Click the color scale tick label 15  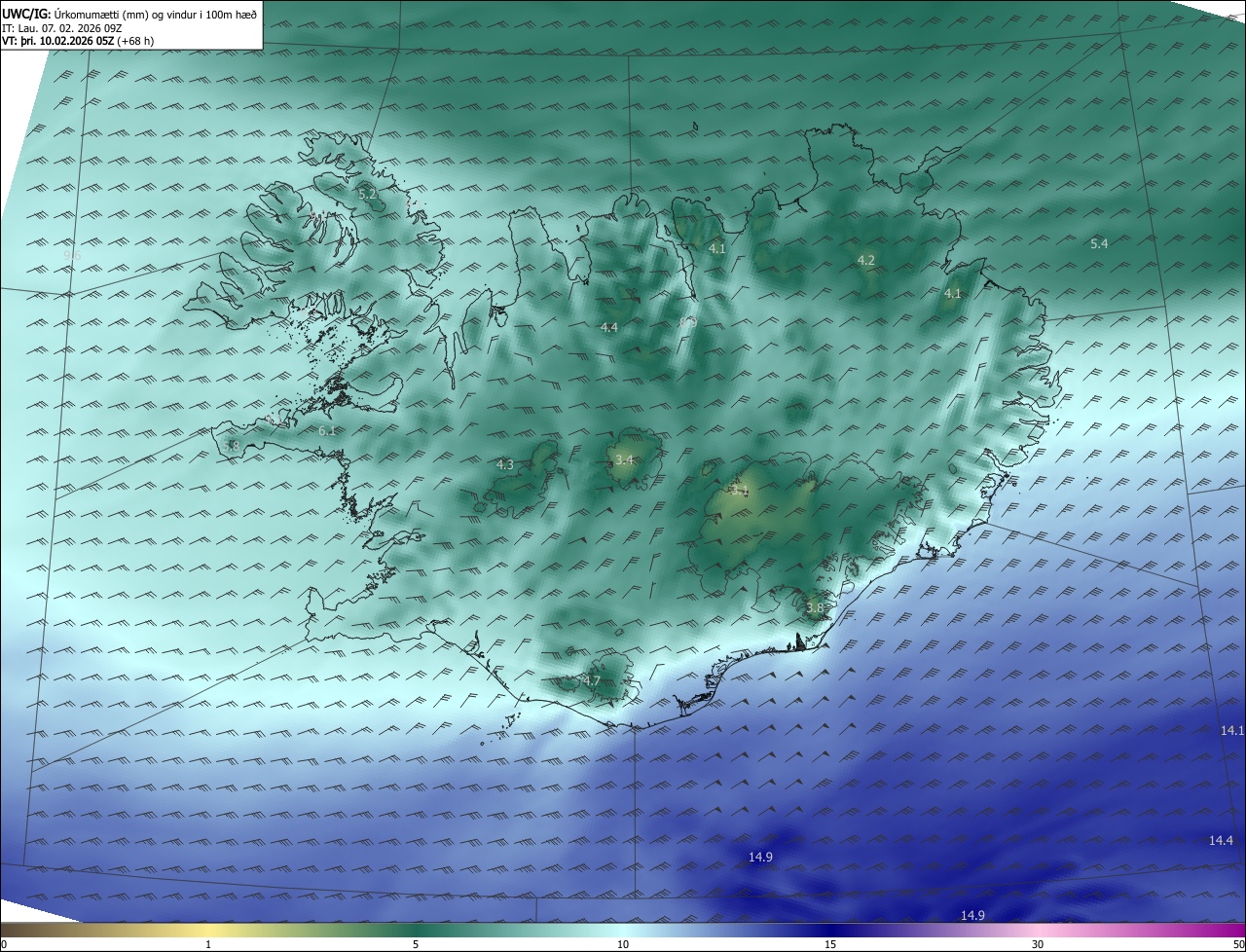pyautogui.click(x=830, y=944)
